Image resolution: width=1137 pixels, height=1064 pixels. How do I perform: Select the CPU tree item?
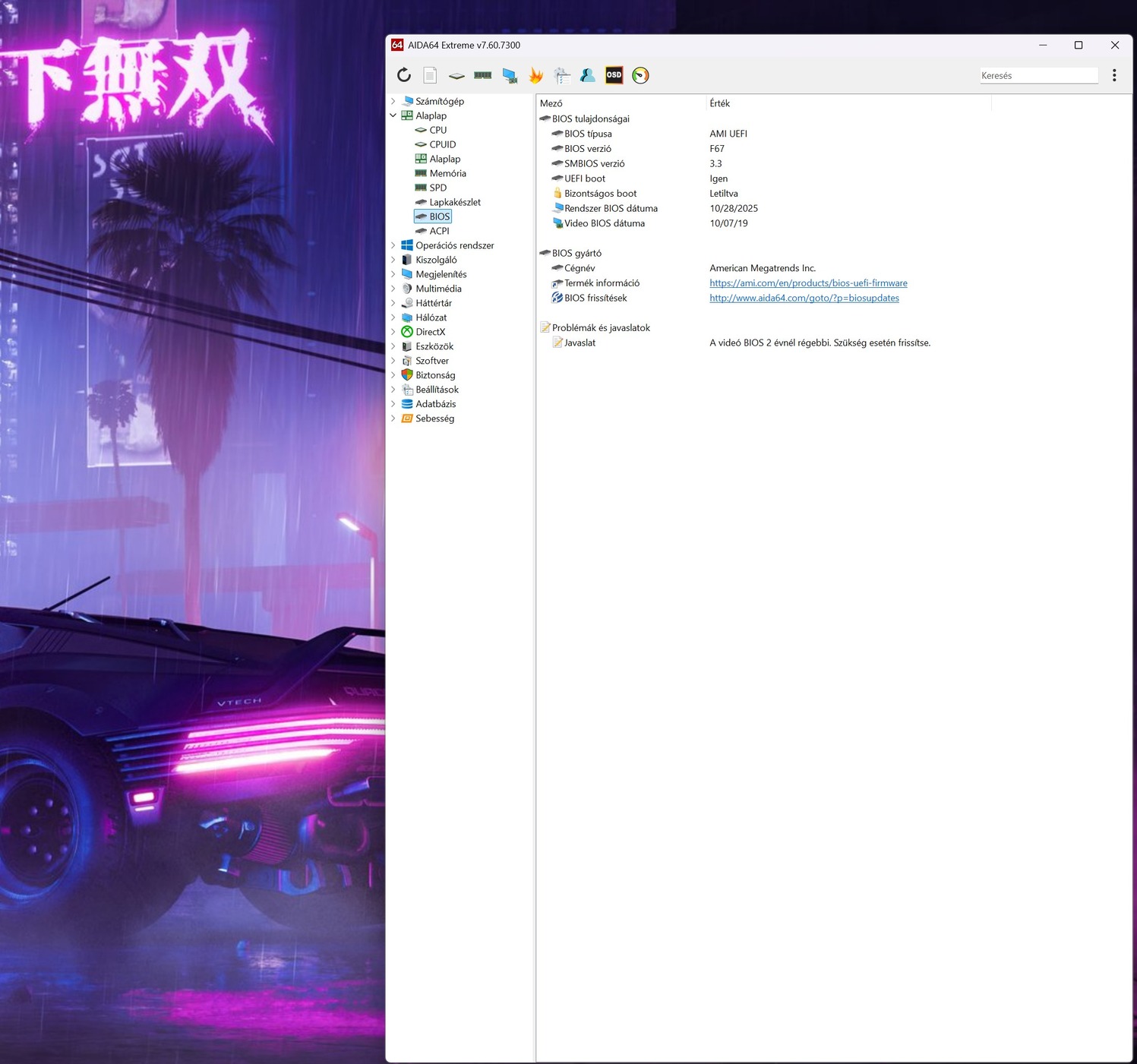click(x=438, y=130)
